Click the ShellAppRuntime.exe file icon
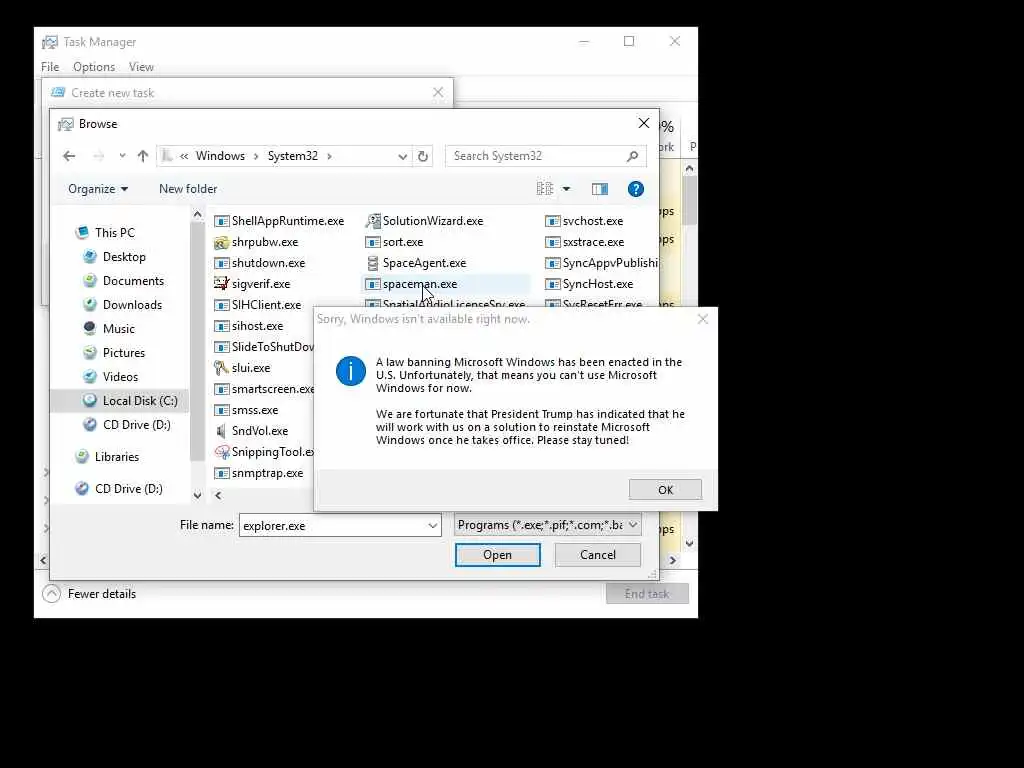This screenshot has width=1024, height=768. 221,221
